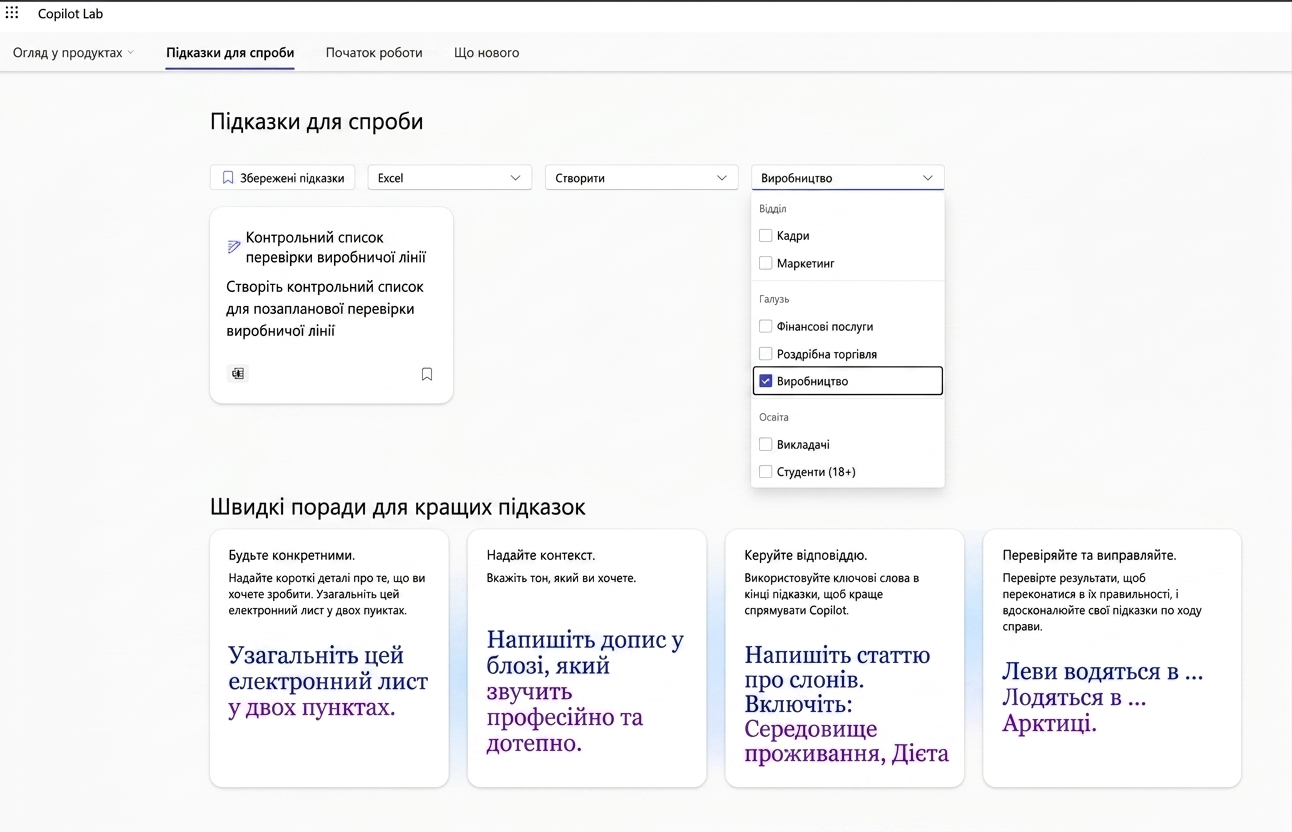Viewport: 1292px width, 832px height.
Task: Open the Перевіряйте та виправляйте tip card
Action: tap(1112, 658)
